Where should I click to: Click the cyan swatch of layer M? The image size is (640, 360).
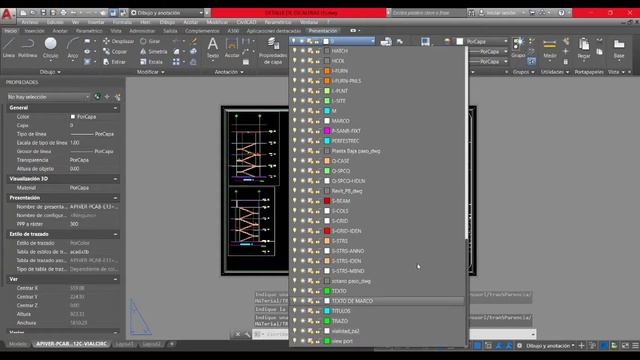[x=327, y=111]
